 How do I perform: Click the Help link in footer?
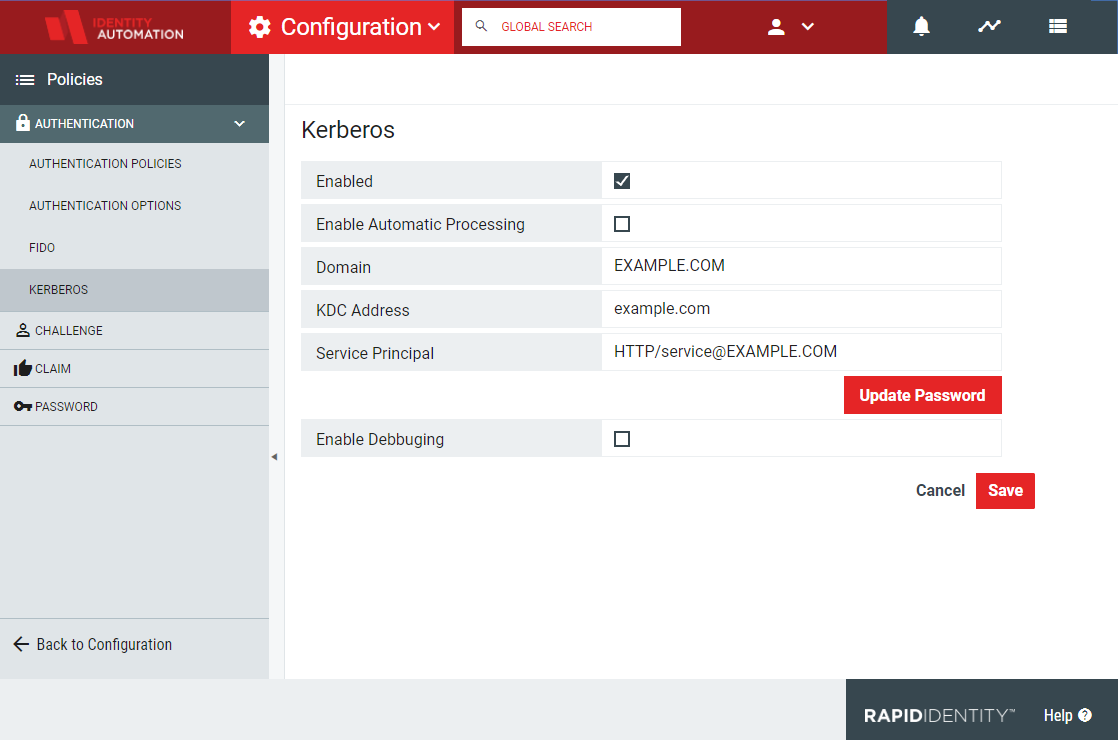coord(1058,715)
